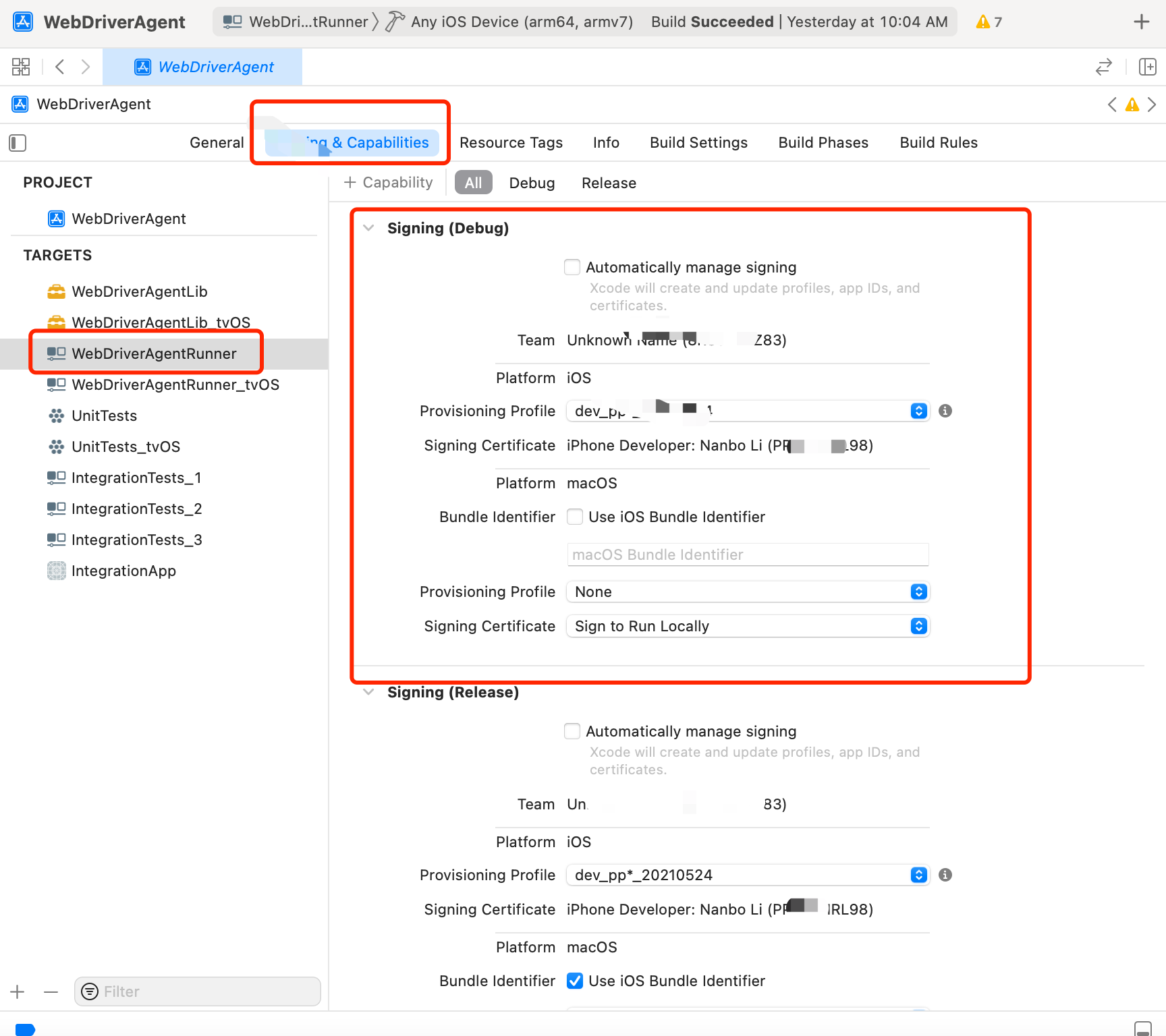Remove target with the minus button
The image size is (1166, 1036).
tap(51, 991)
